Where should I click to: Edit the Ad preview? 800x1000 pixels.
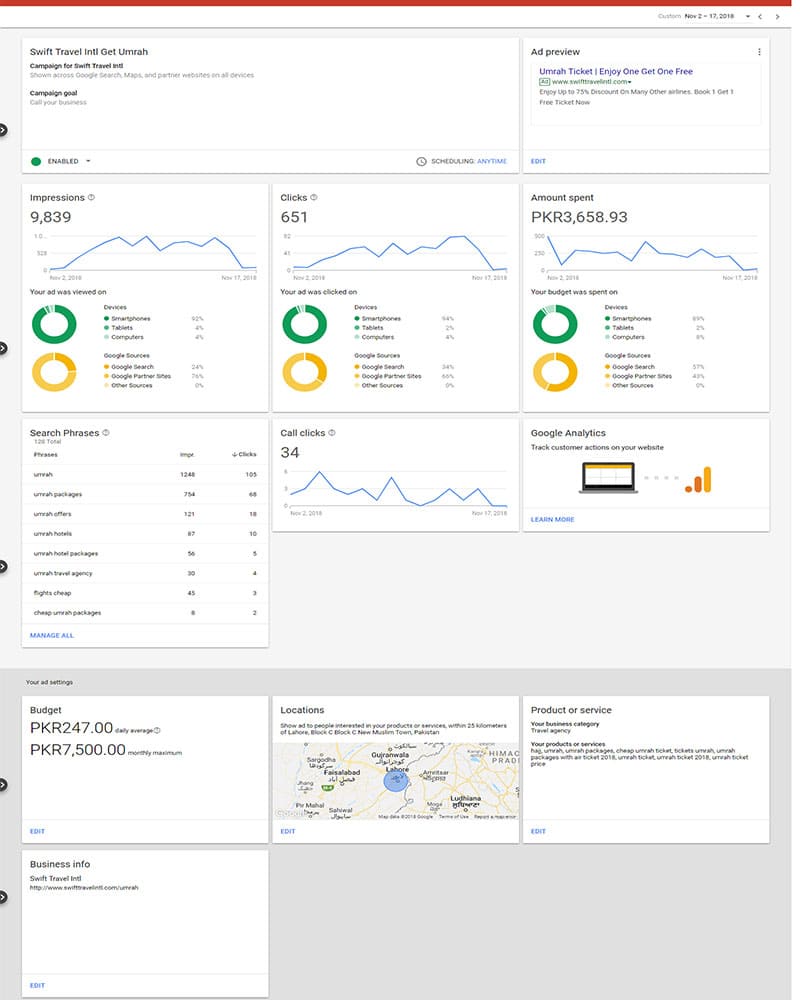pos(538,161)
